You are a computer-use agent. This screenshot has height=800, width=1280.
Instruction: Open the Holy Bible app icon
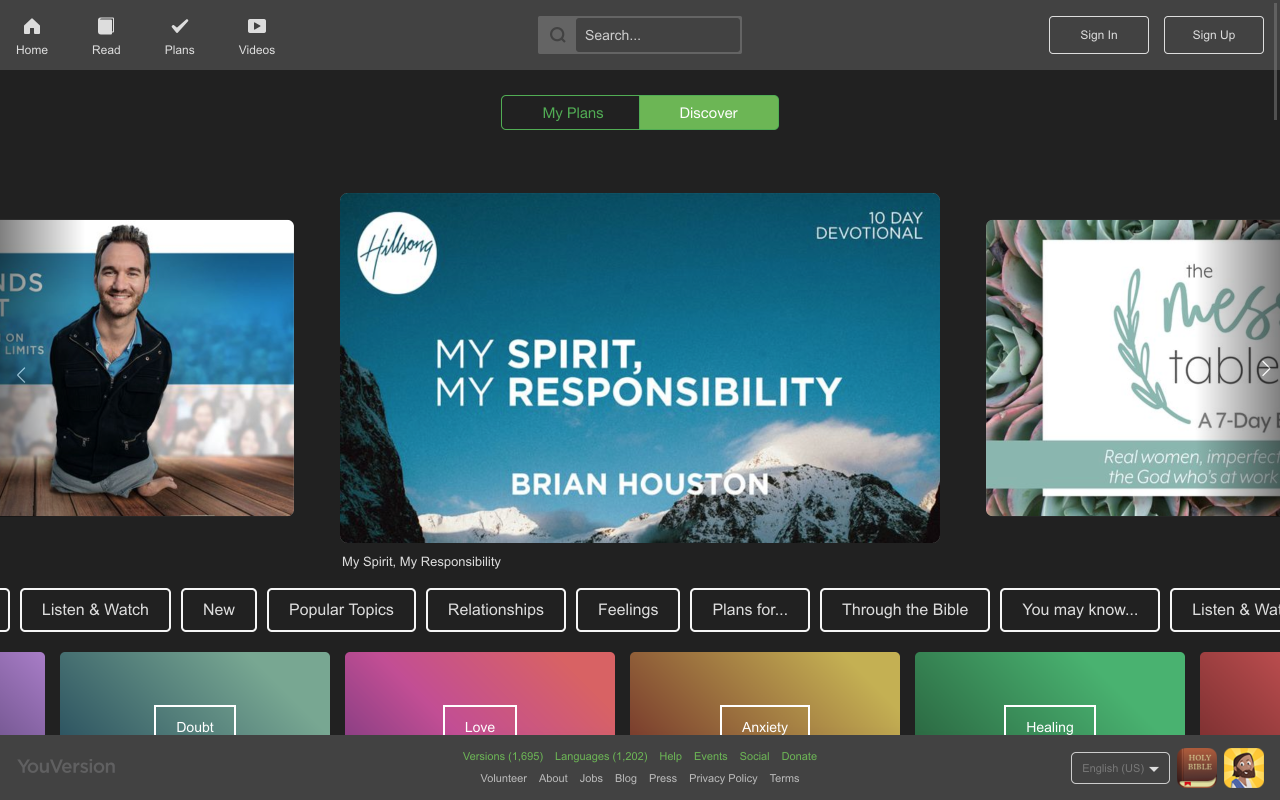1198,768
